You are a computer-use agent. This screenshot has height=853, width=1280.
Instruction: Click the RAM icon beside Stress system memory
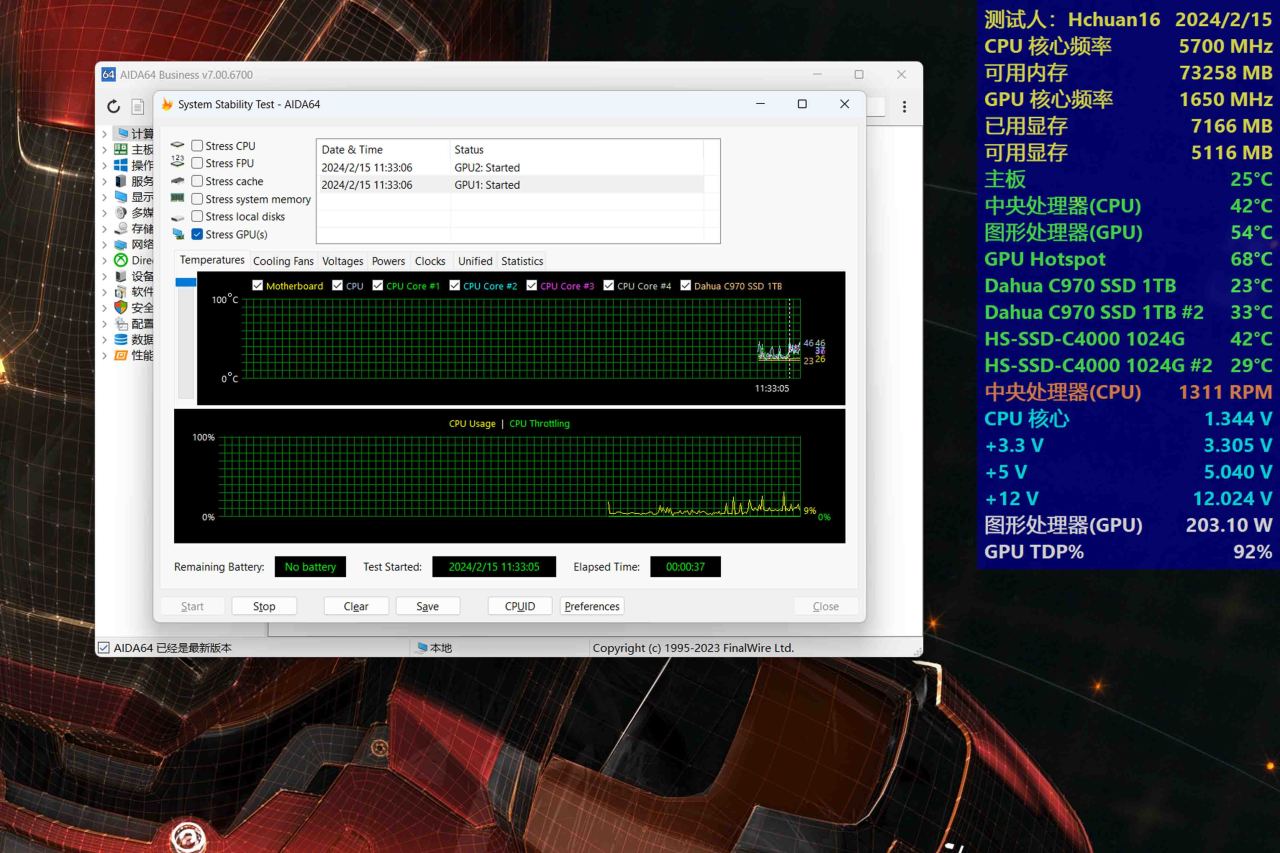178,199
